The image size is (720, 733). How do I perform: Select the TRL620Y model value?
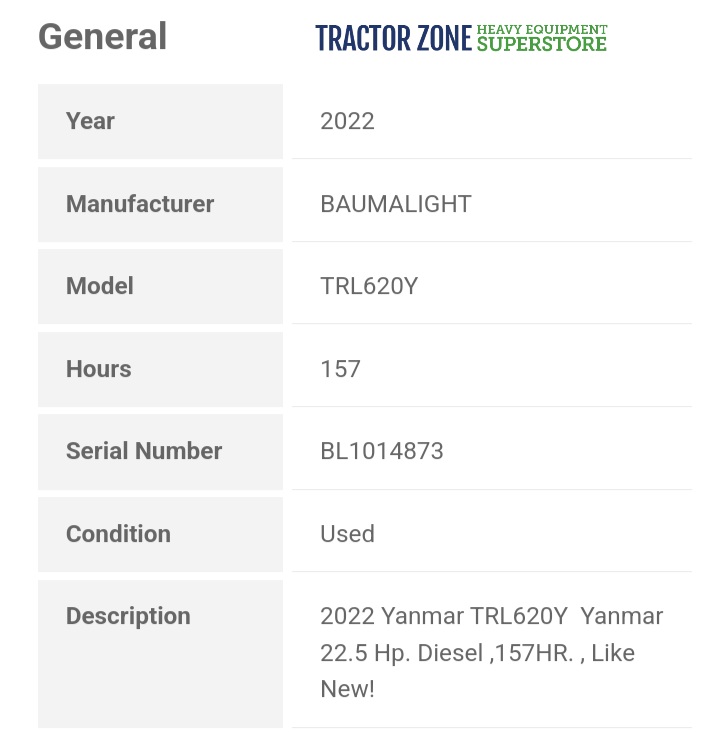point(368,286)
